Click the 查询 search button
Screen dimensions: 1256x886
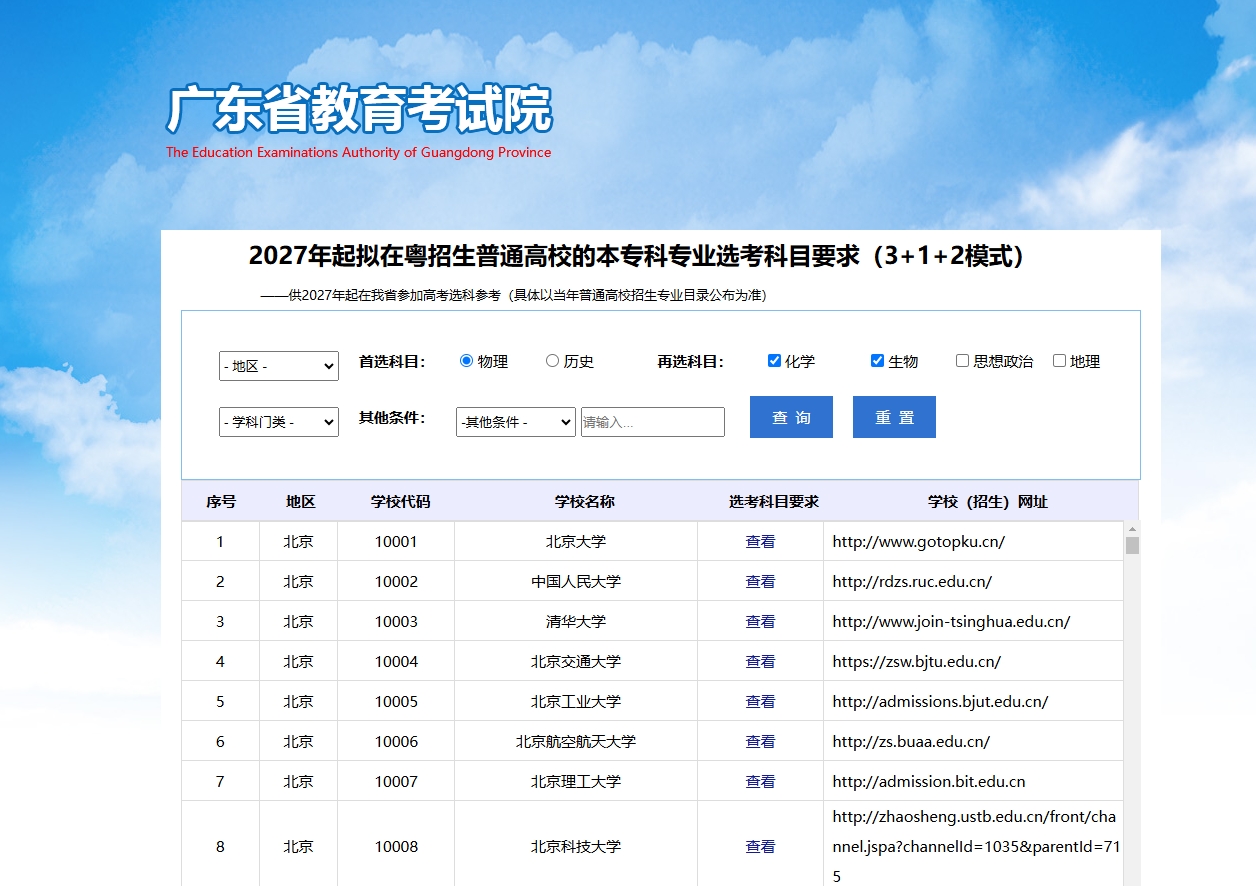point(790,416)
